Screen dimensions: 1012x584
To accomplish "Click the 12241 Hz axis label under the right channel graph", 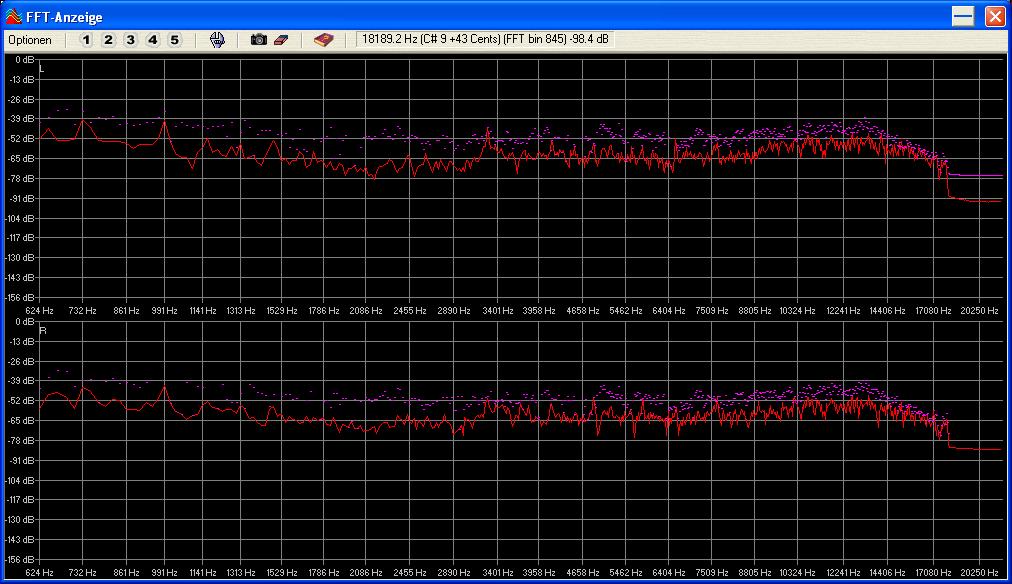I will pyautogui.click(x=843, y=572).
